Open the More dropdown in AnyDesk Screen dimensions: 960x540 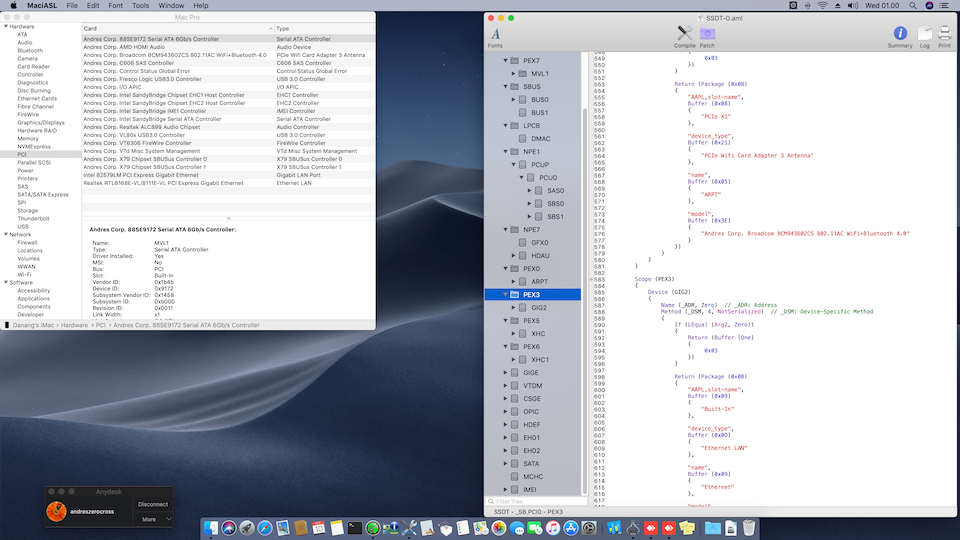click(x=153, y=519)
